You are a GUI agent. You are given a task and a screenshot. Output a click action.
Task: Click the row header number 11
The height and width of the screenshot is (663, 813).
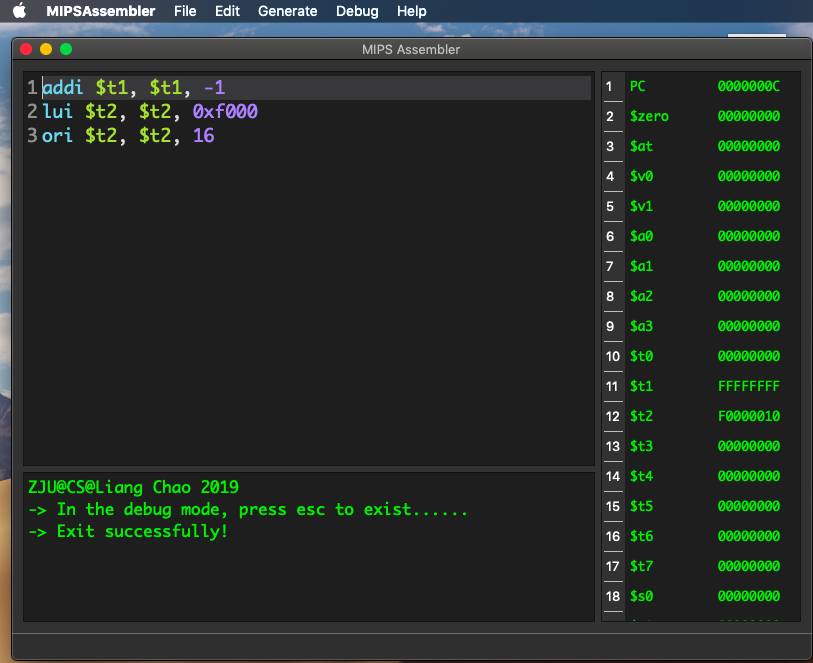[612, 386]
